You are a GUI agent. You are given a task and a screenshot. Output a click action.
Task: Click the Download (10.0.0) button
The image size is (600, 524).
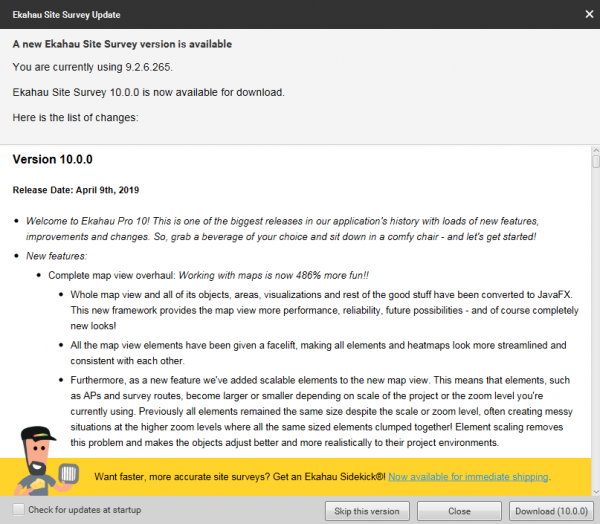tap(549, 511)
